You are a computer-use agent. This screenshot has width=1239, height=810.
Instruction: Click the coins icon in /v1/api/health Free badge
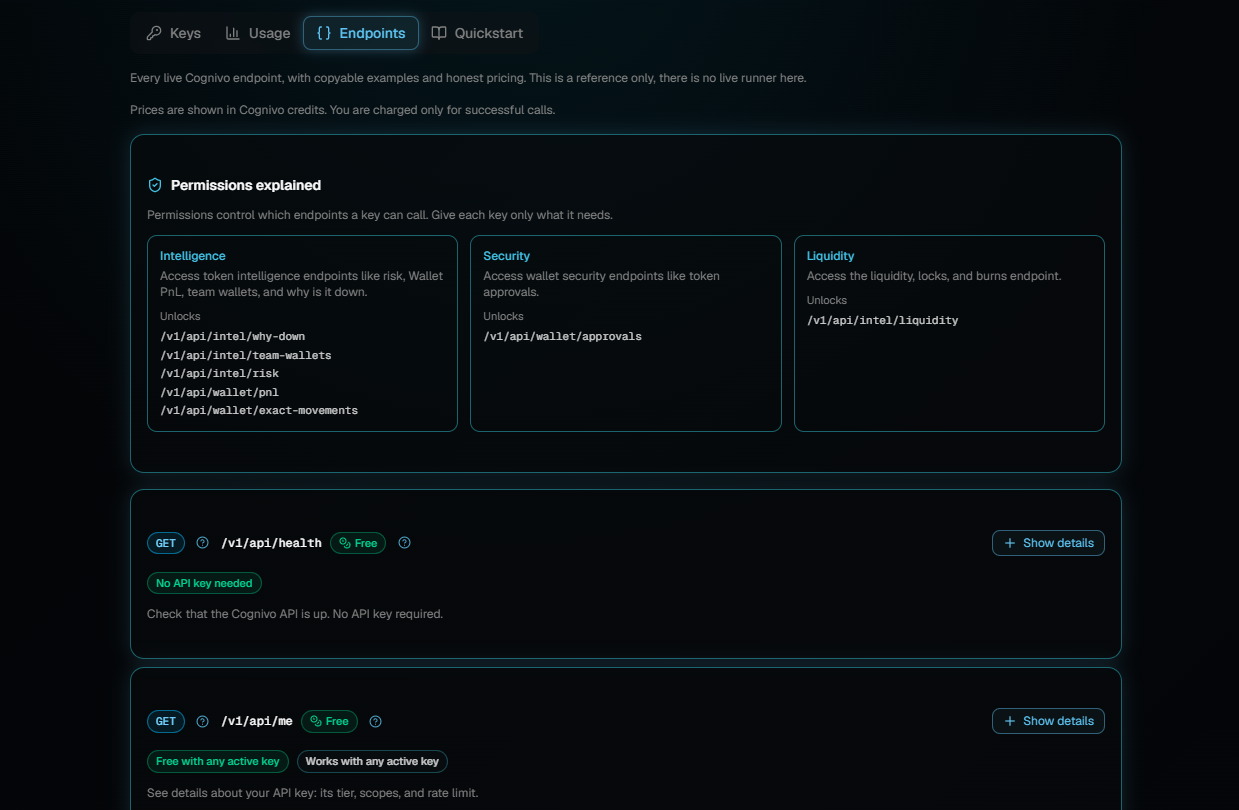pyautogui.click(x=345, y=543)
